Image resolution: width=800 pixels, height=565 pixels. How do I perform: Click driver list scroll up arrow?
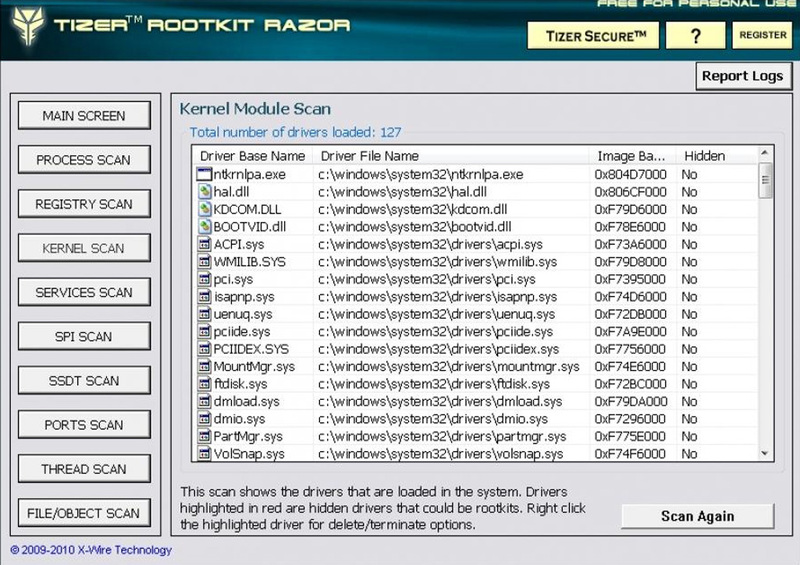pos(764,153)
